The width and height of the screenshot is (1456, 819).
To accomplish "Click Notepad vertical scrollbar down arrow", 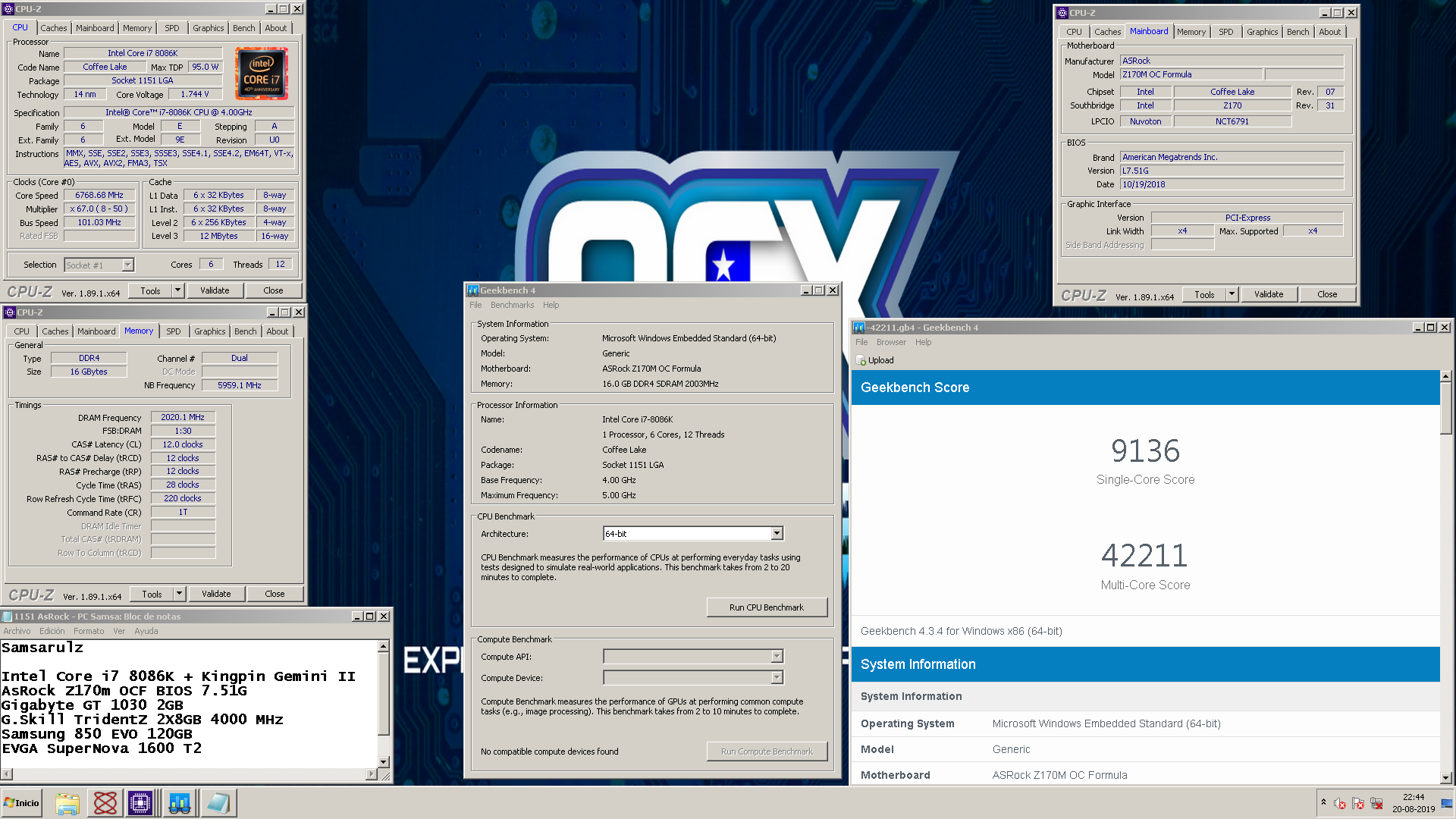I will click(384, 762).
